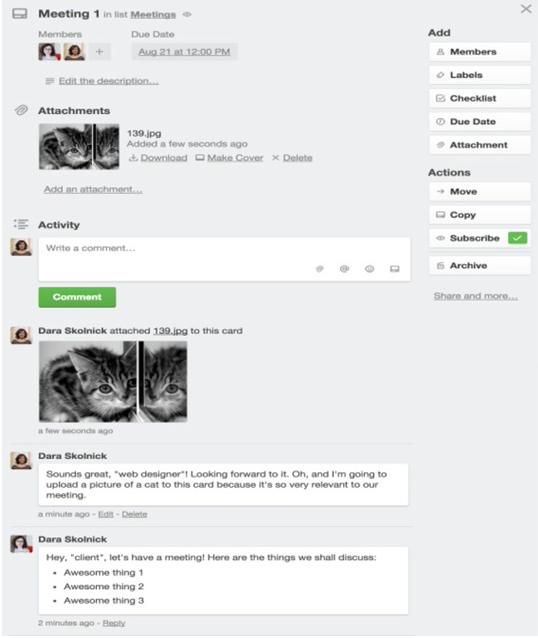This screenshot has width=538, height=638.
Task: Click the watching eye icon beside Meetings
Action: [187, 15]
